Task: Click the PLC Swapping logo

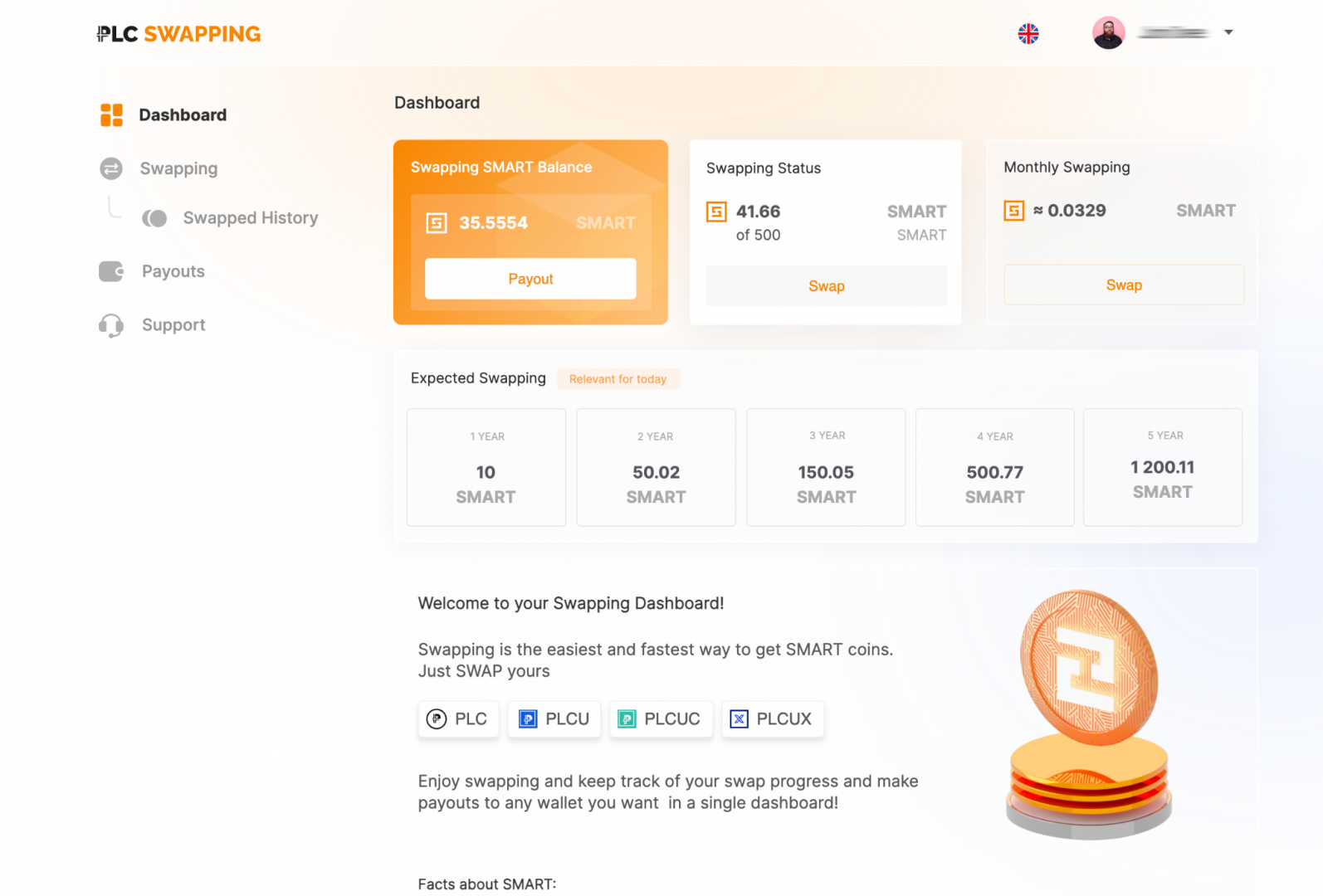Action: [x=179, y=34]
